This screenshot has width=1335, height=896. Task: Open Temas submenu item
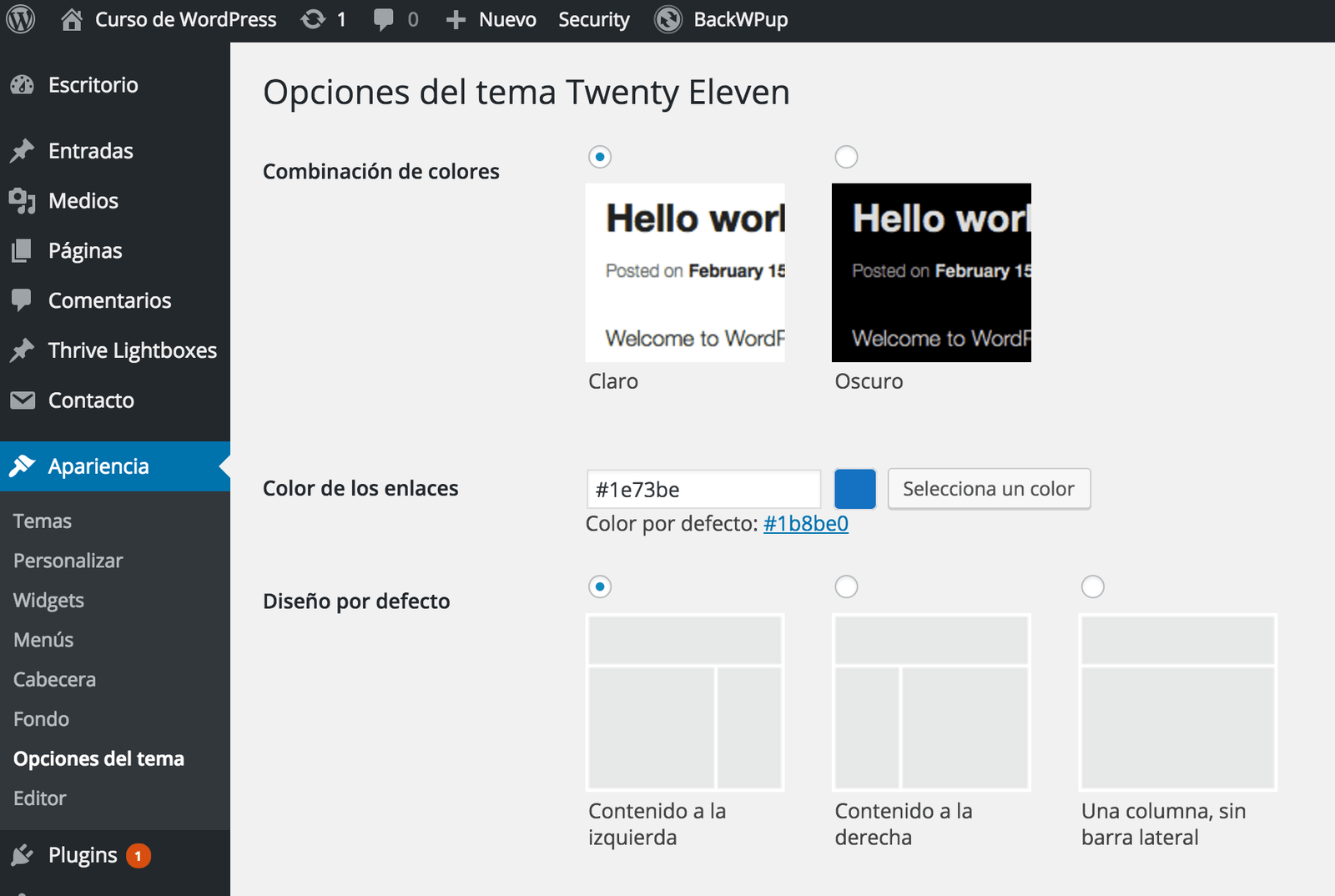43,521
